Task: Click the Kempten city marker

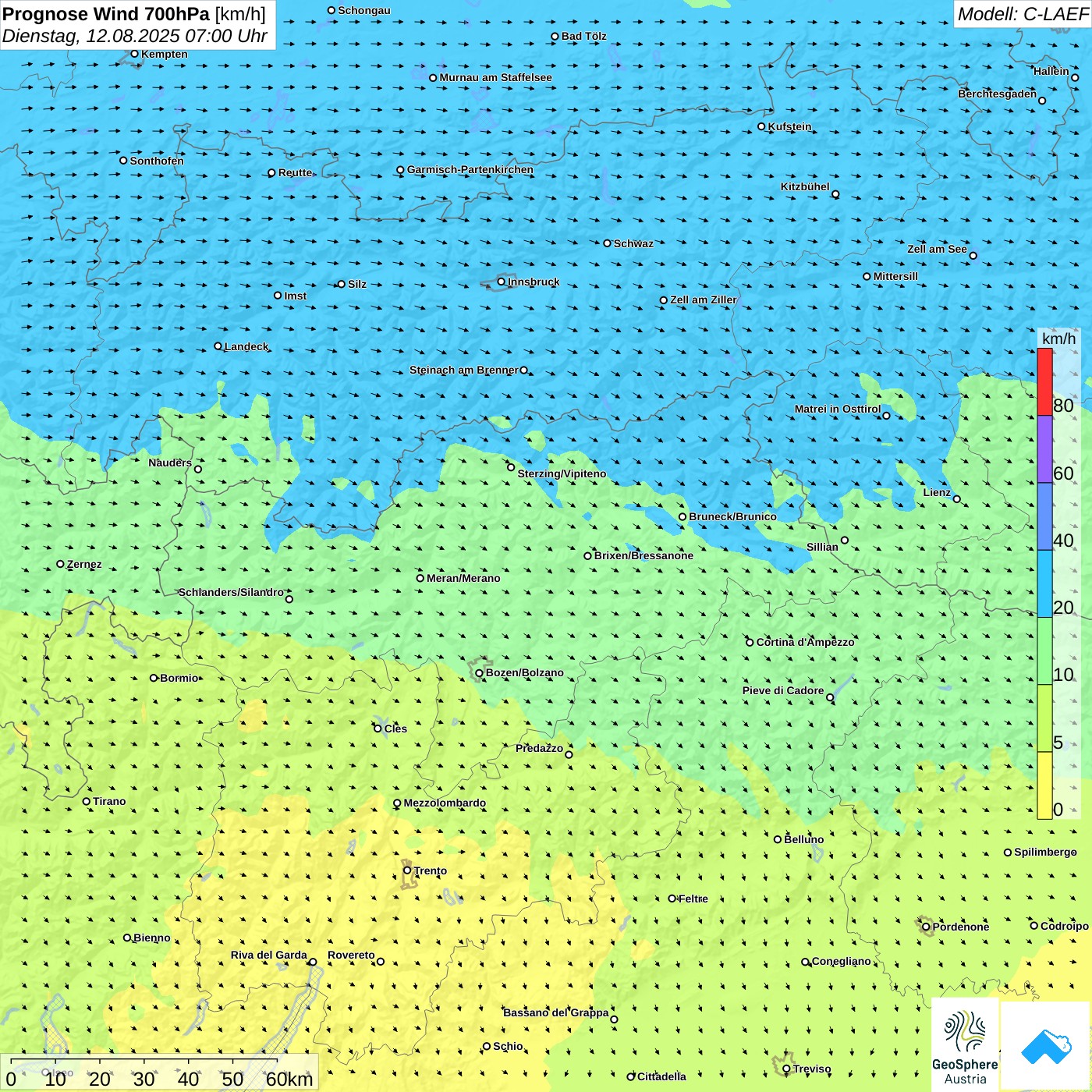Action: (134, 54)
